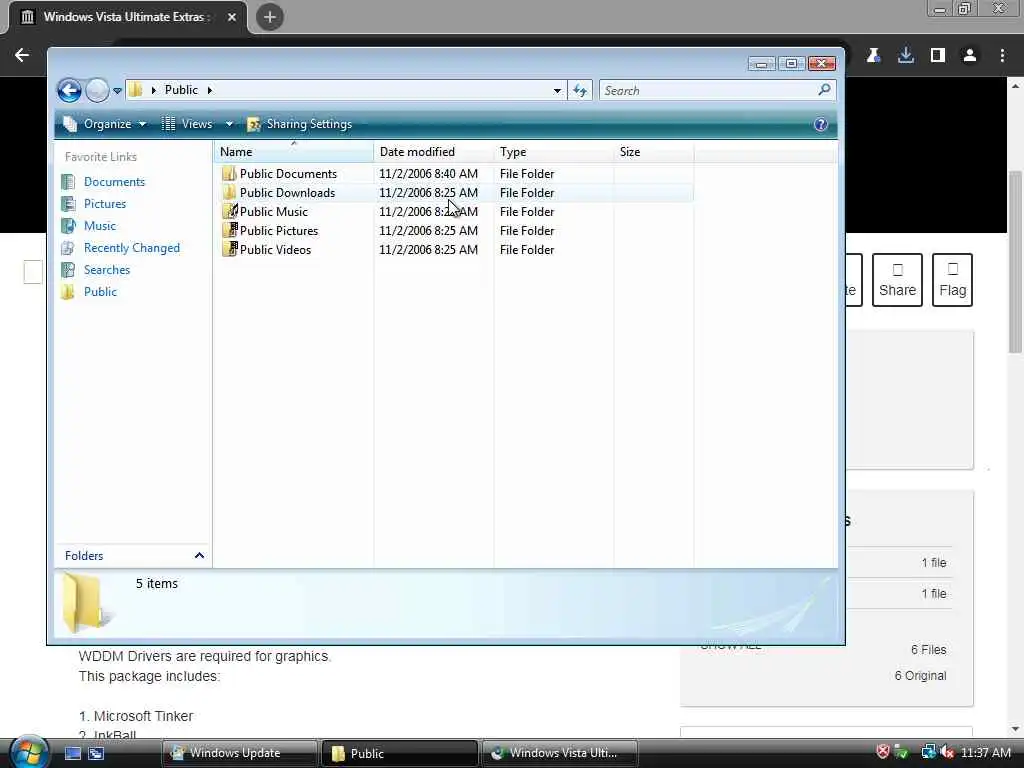Click the taskbar clock 11:37 AM
This screenshot has height=768, width=1024.
[x=986, y=752]
